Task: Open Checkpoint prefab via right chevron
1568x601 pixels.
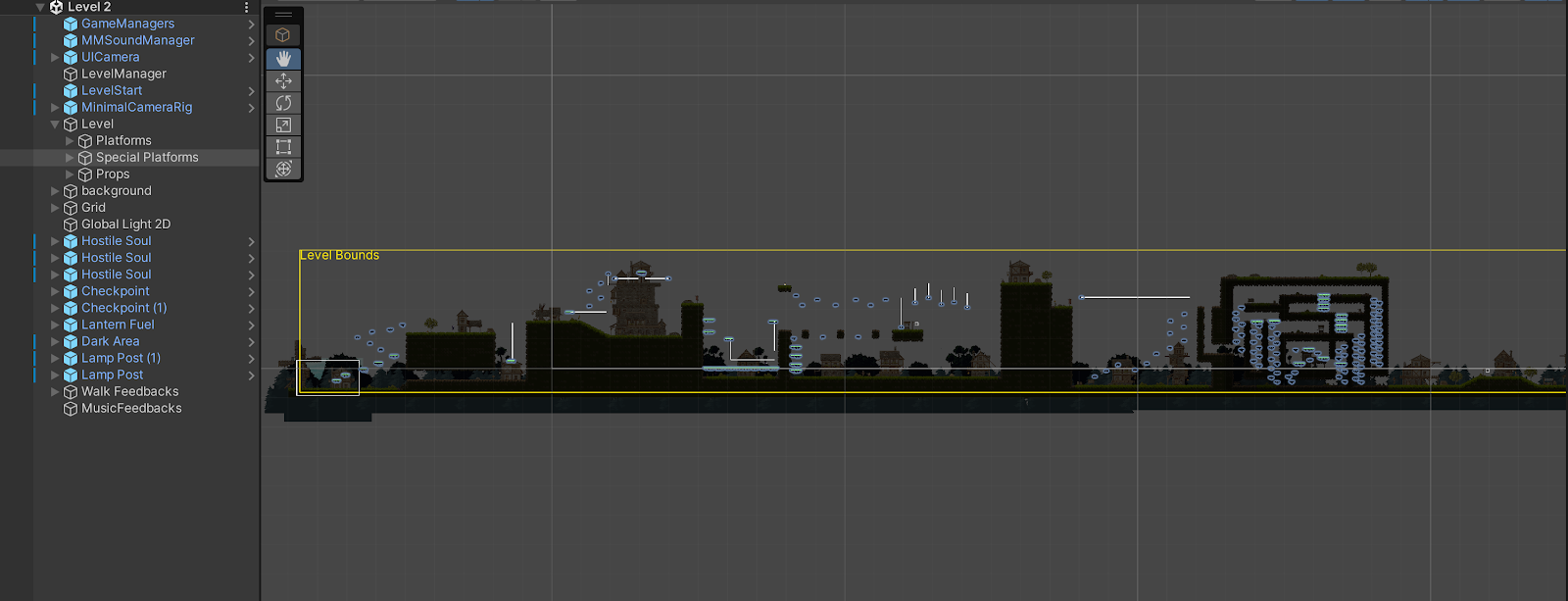Action: [251, 291]
